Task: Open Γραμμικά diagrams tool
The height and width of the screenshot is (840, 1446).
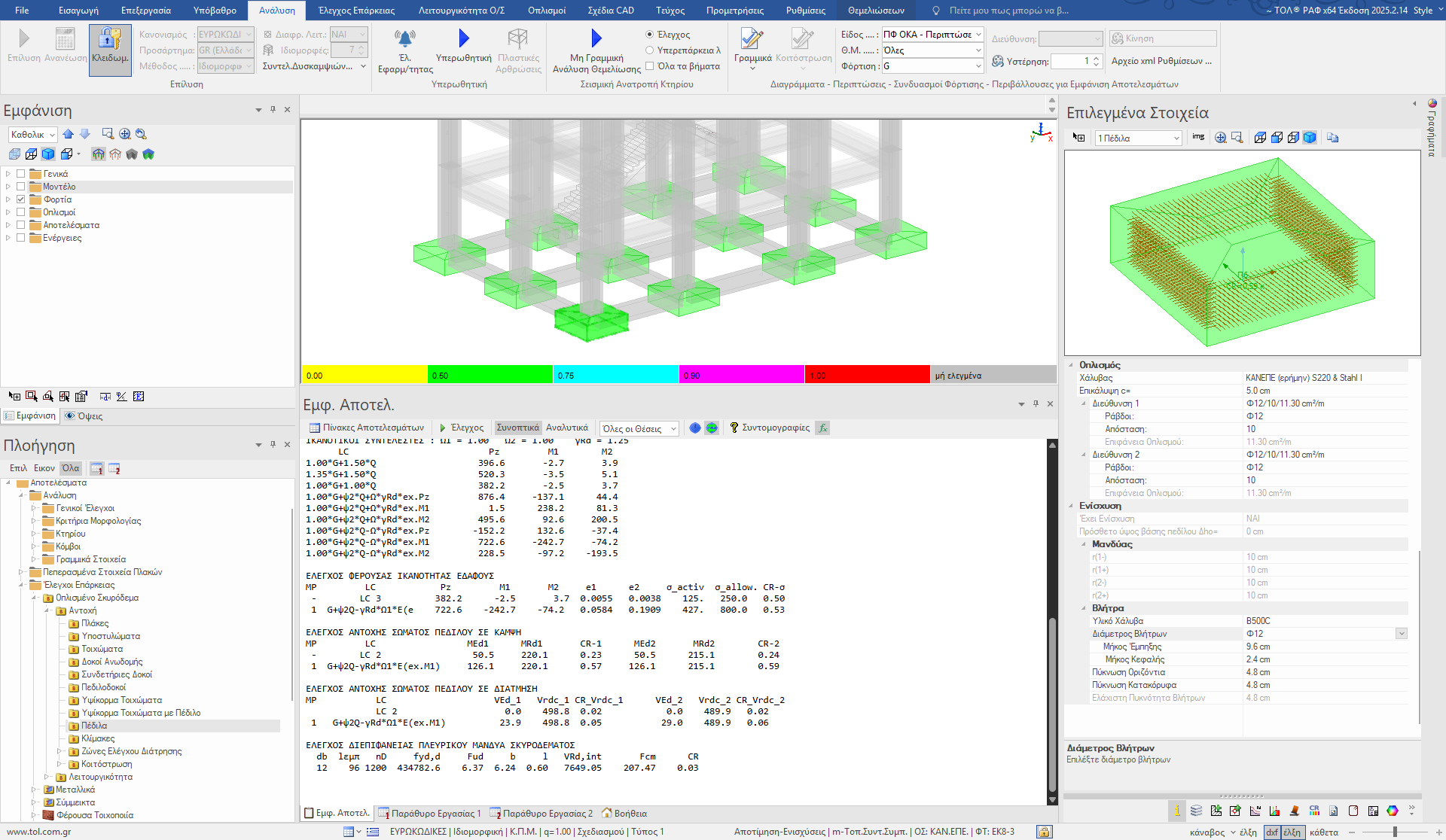Action: tap(752, 39)
